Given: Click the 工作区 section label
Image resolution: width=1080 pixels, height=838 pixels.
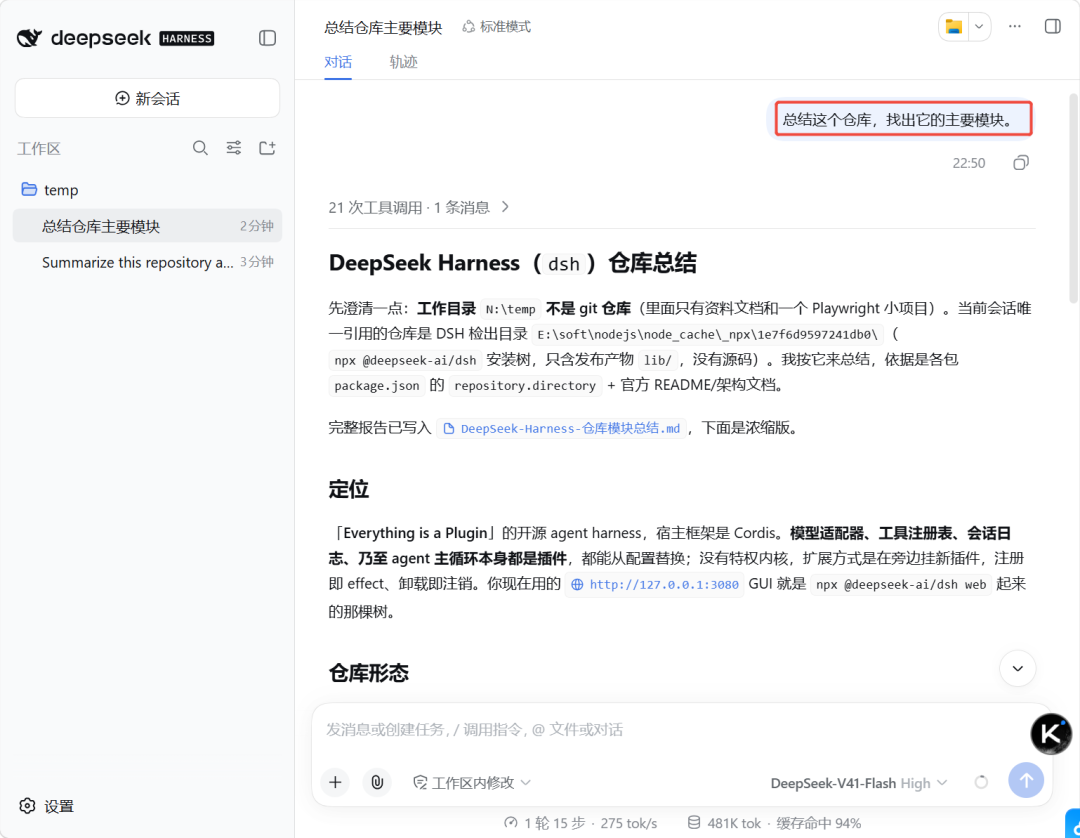Looking at the screenshot, I should 39,149.
